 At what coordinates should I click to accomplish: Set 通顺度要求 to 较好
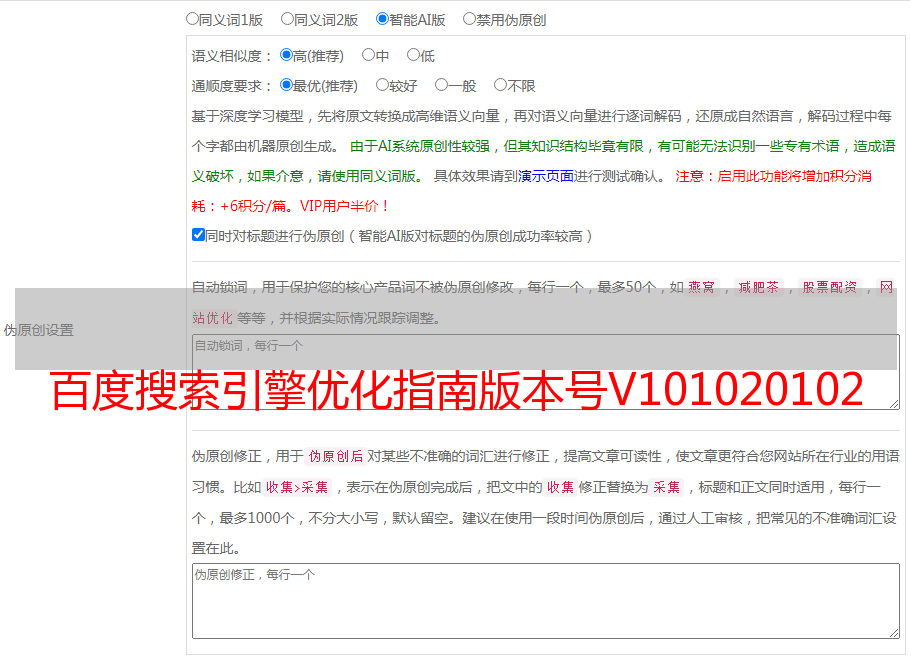382,85
